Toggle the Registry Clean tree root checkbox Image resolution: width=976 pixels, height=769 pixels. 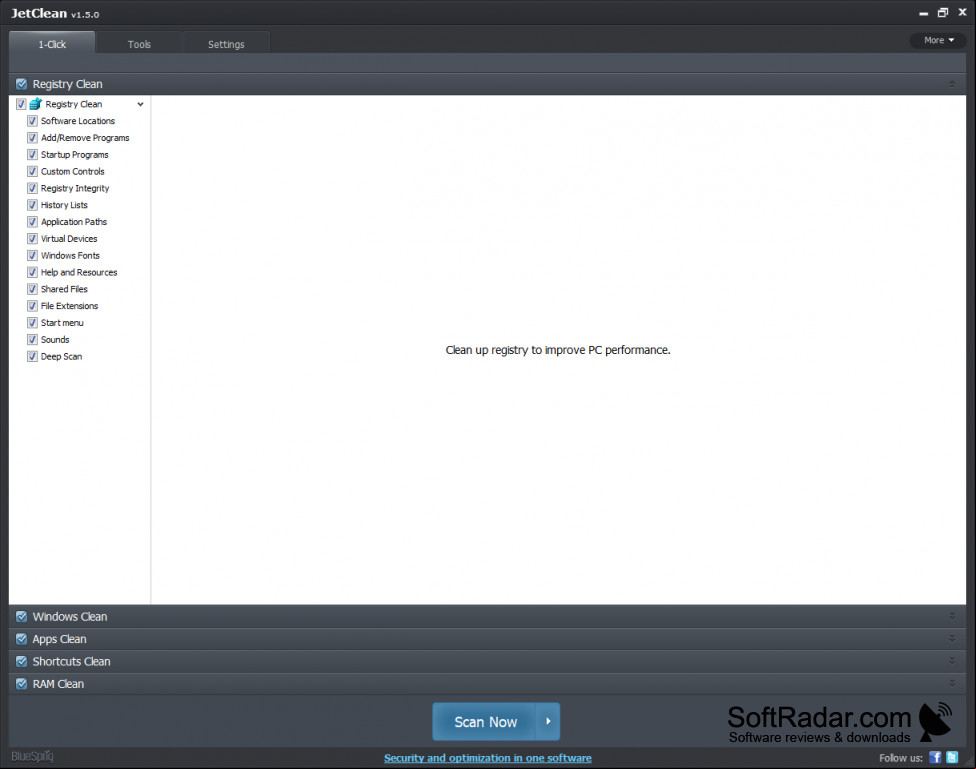(x=21, y=104)
